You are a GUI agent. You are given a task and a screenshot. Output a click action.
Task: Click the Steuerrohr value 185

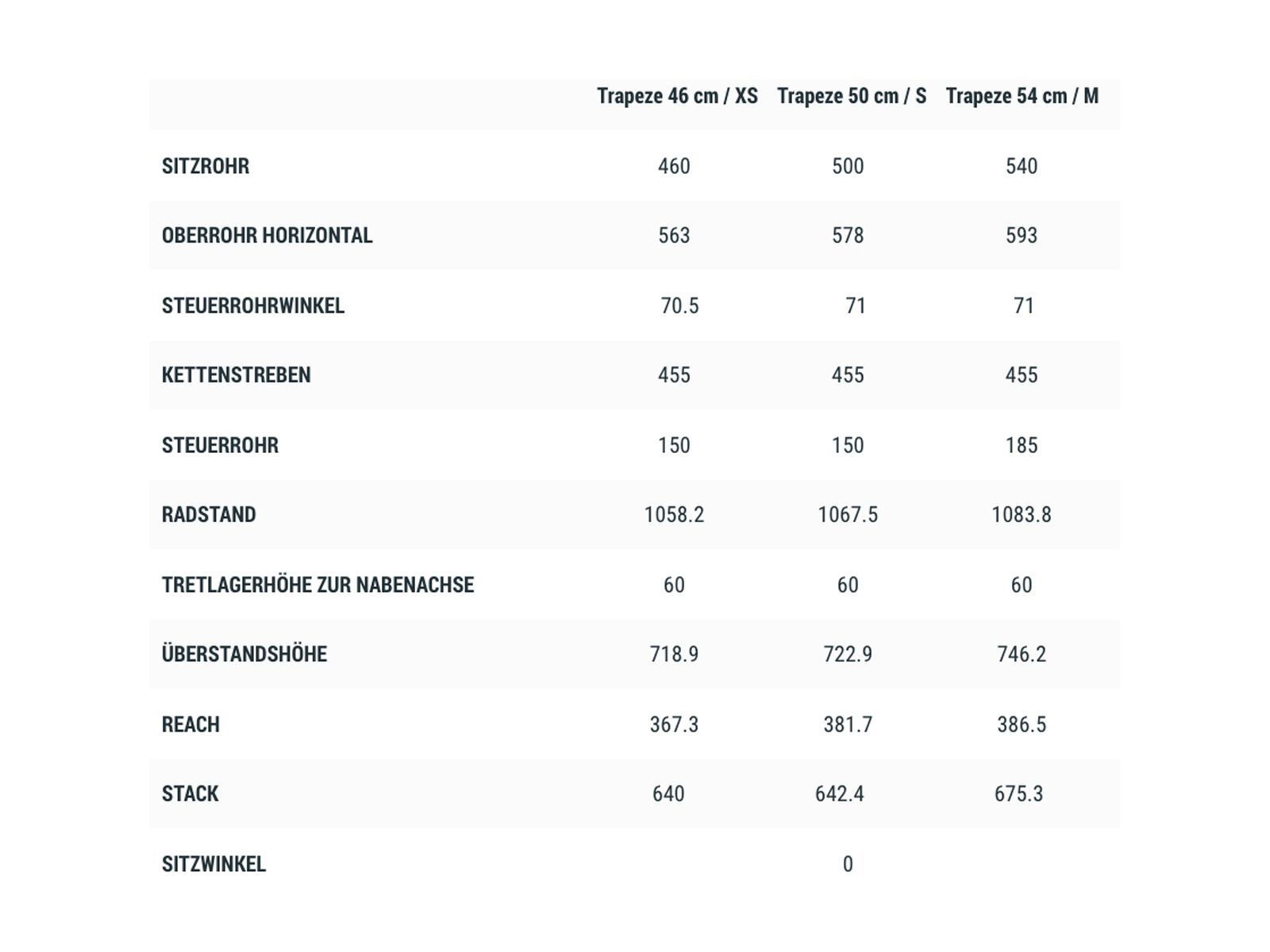click(x=1022, y=445)
